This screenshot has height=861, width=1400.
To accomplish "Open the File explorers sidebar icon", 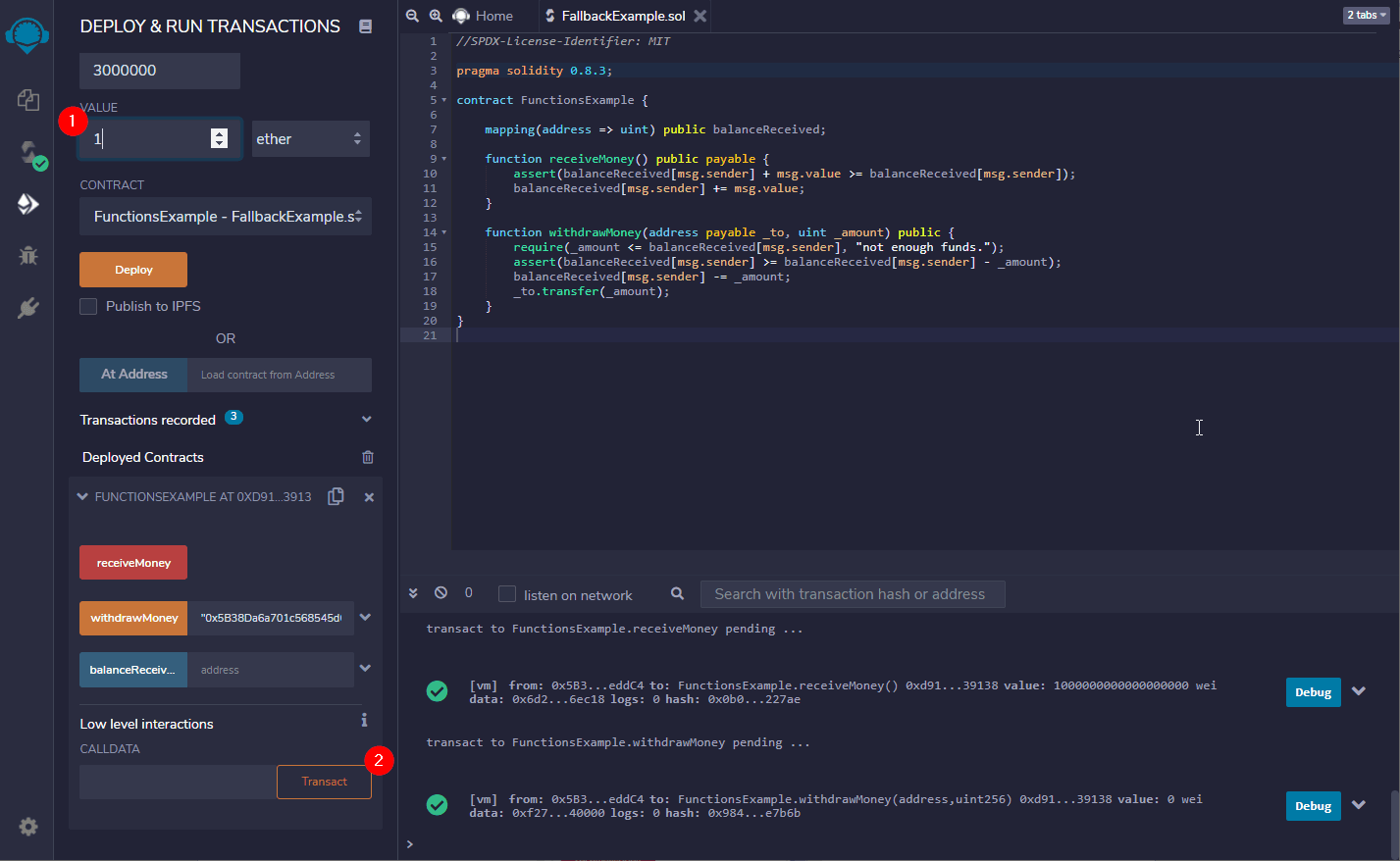I will [27, 99].
